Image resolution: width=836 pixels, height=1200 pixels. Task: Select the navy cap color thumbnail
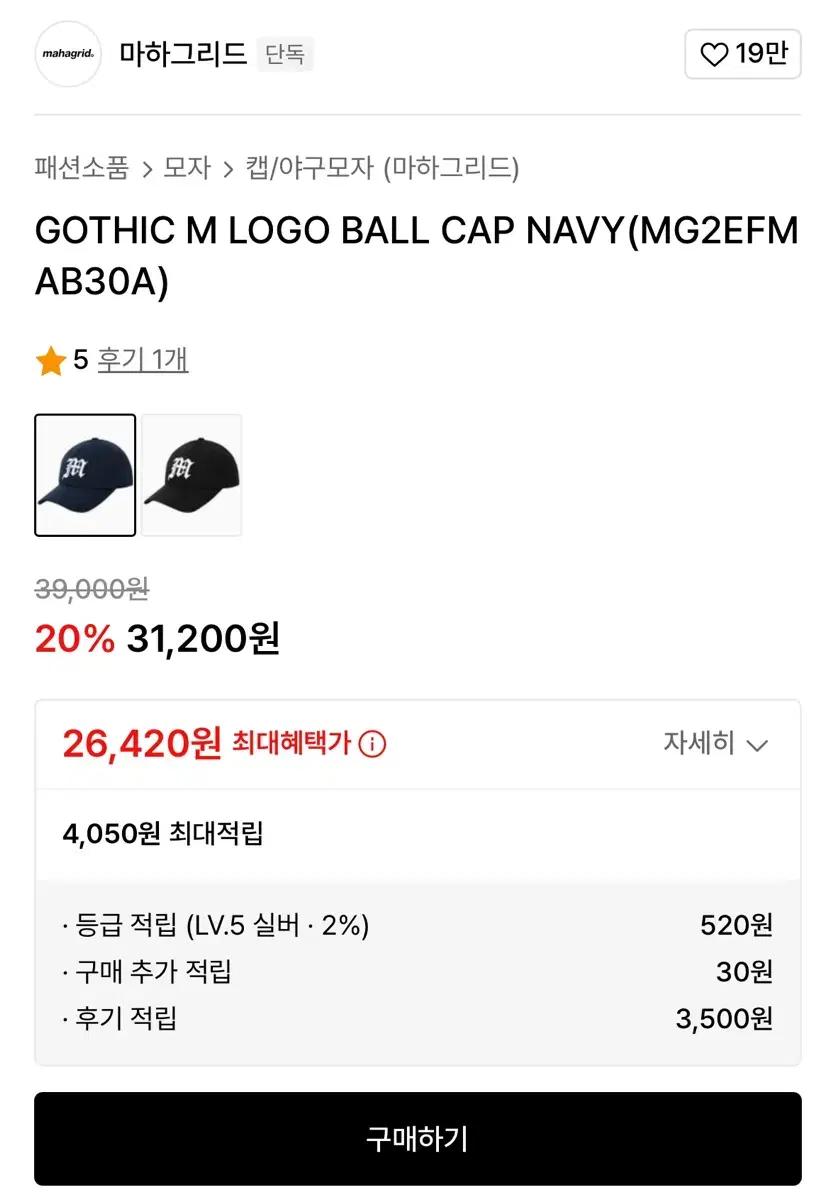tap(85, 475)
